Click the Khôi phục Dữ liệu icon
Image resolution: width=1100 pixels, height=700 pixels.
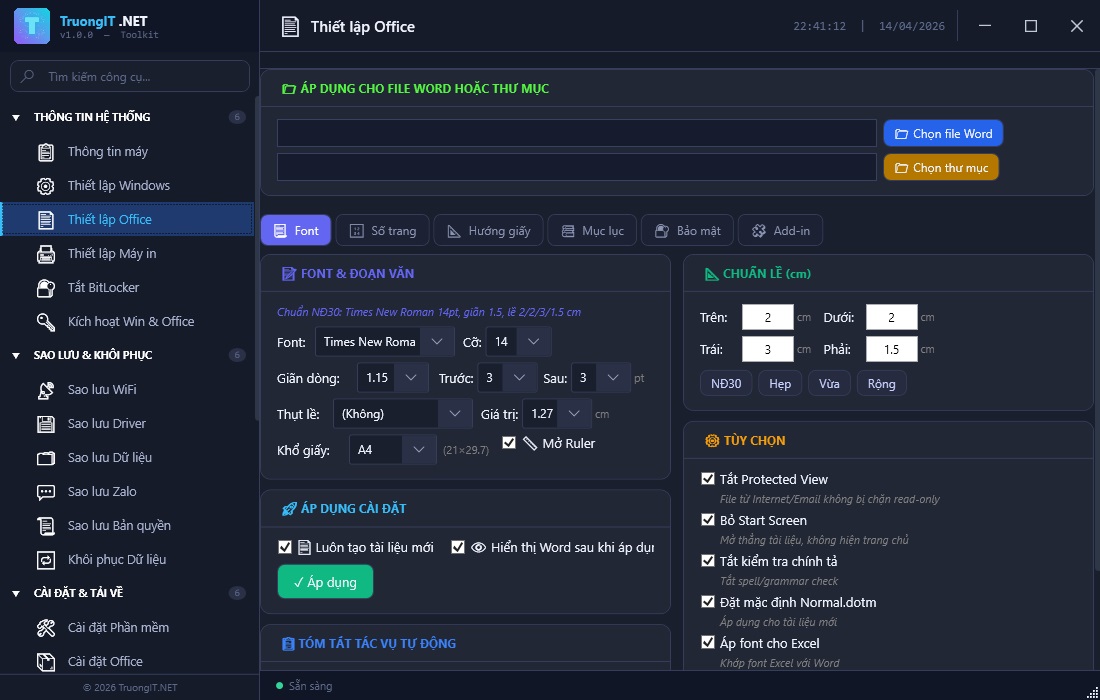coord(46,560)
